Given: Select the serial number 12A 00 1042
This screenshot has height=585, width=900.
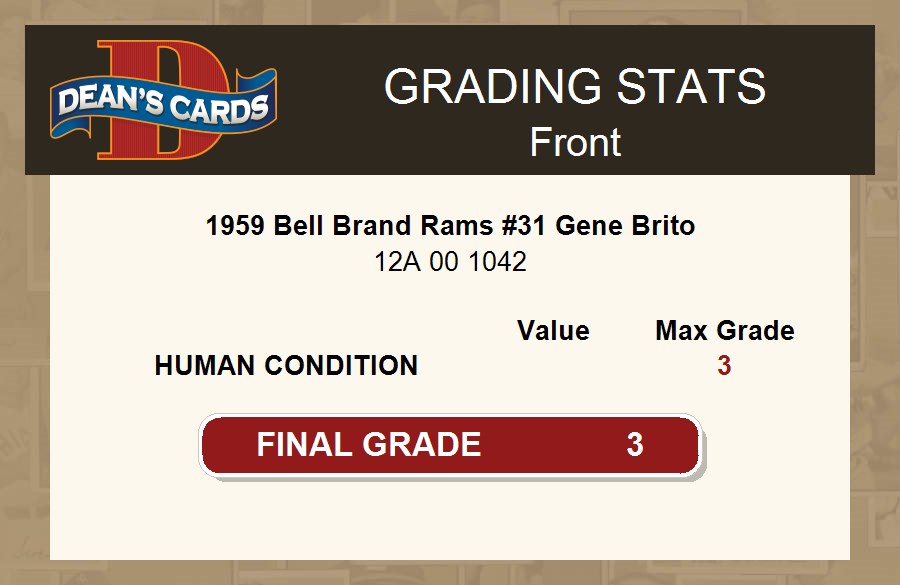Looking at the screenshot, I should pos(450,262).
